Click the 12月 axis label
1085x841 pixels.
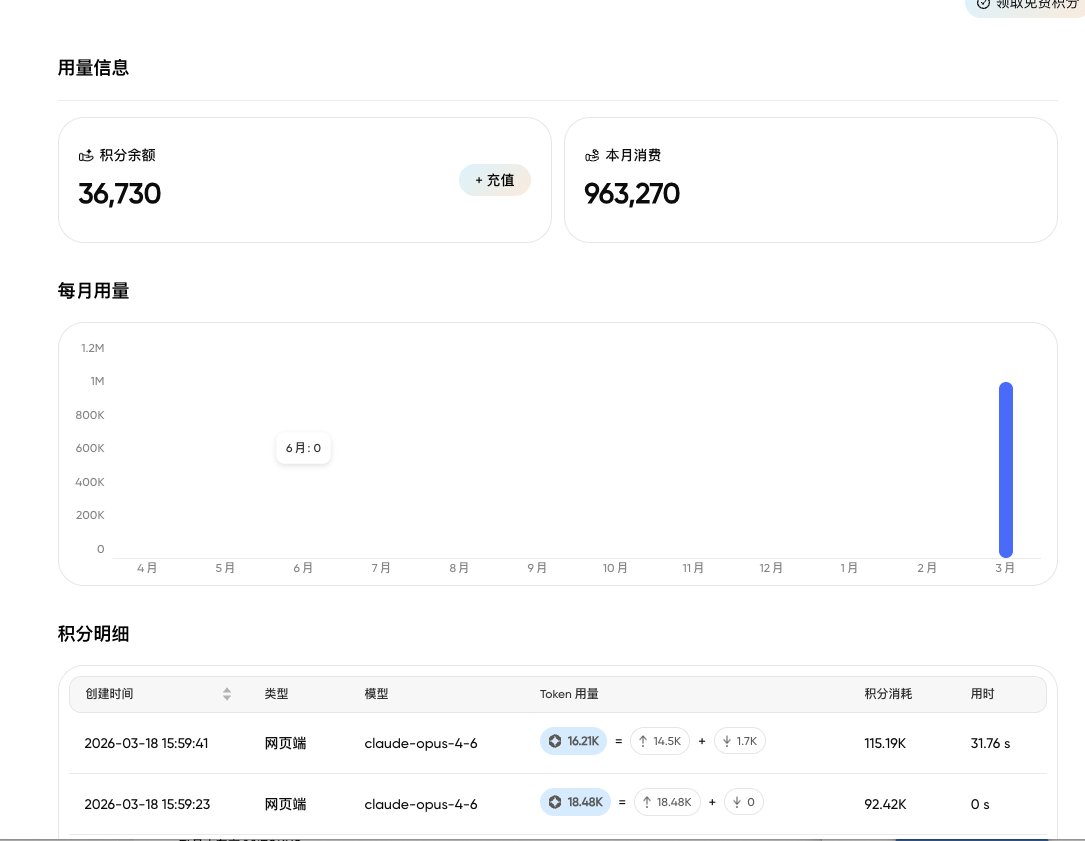pyautogui.click(x=771, y=568)
